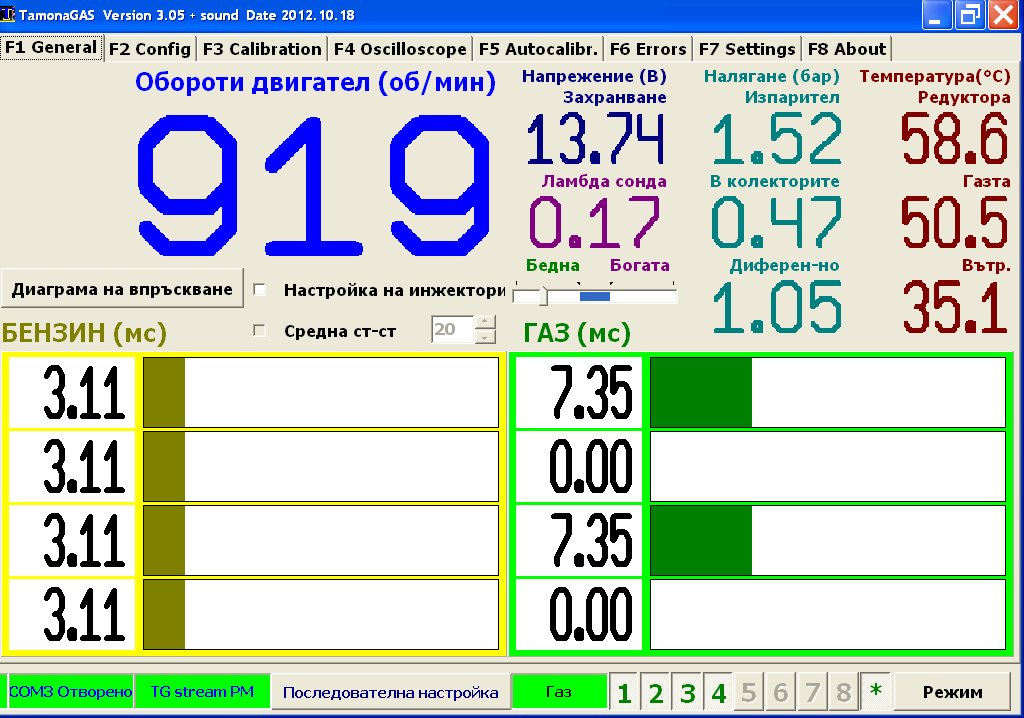
Task: Toggle cylinder 4 button in status bar
Action: 719,692
